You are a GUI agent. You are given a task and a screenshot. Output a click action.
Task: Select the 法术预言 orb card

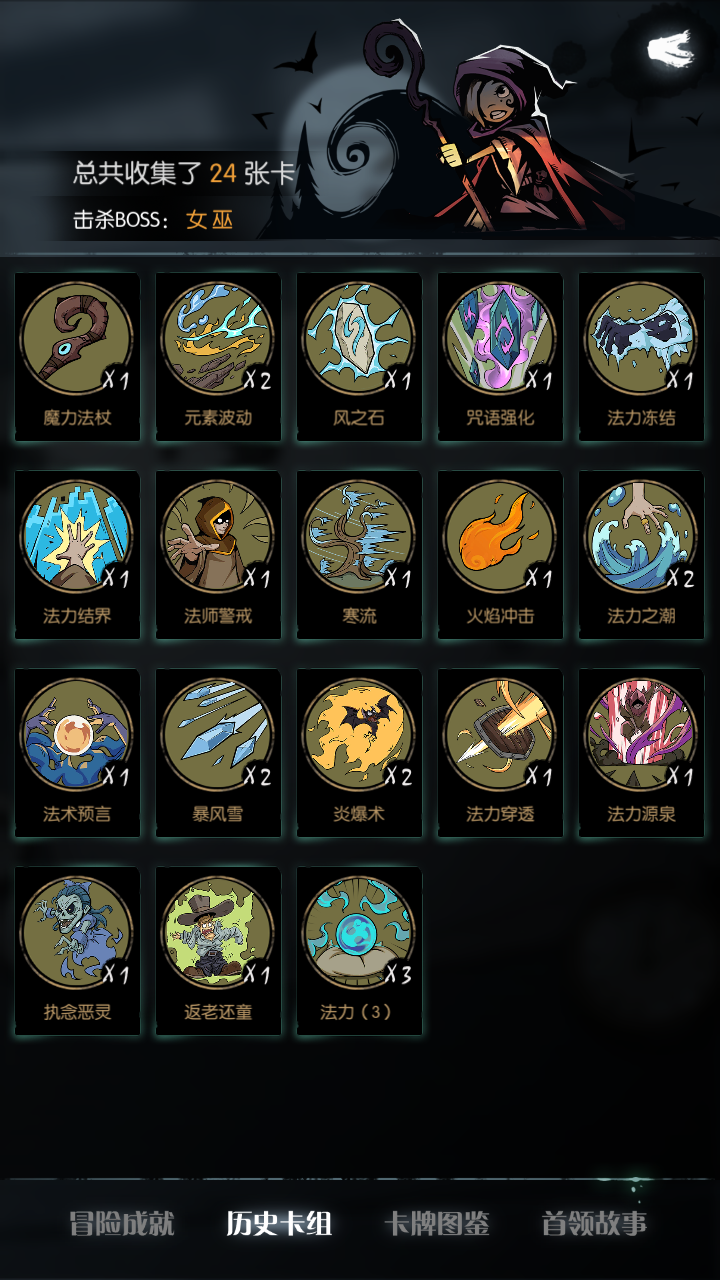point(77,753)
